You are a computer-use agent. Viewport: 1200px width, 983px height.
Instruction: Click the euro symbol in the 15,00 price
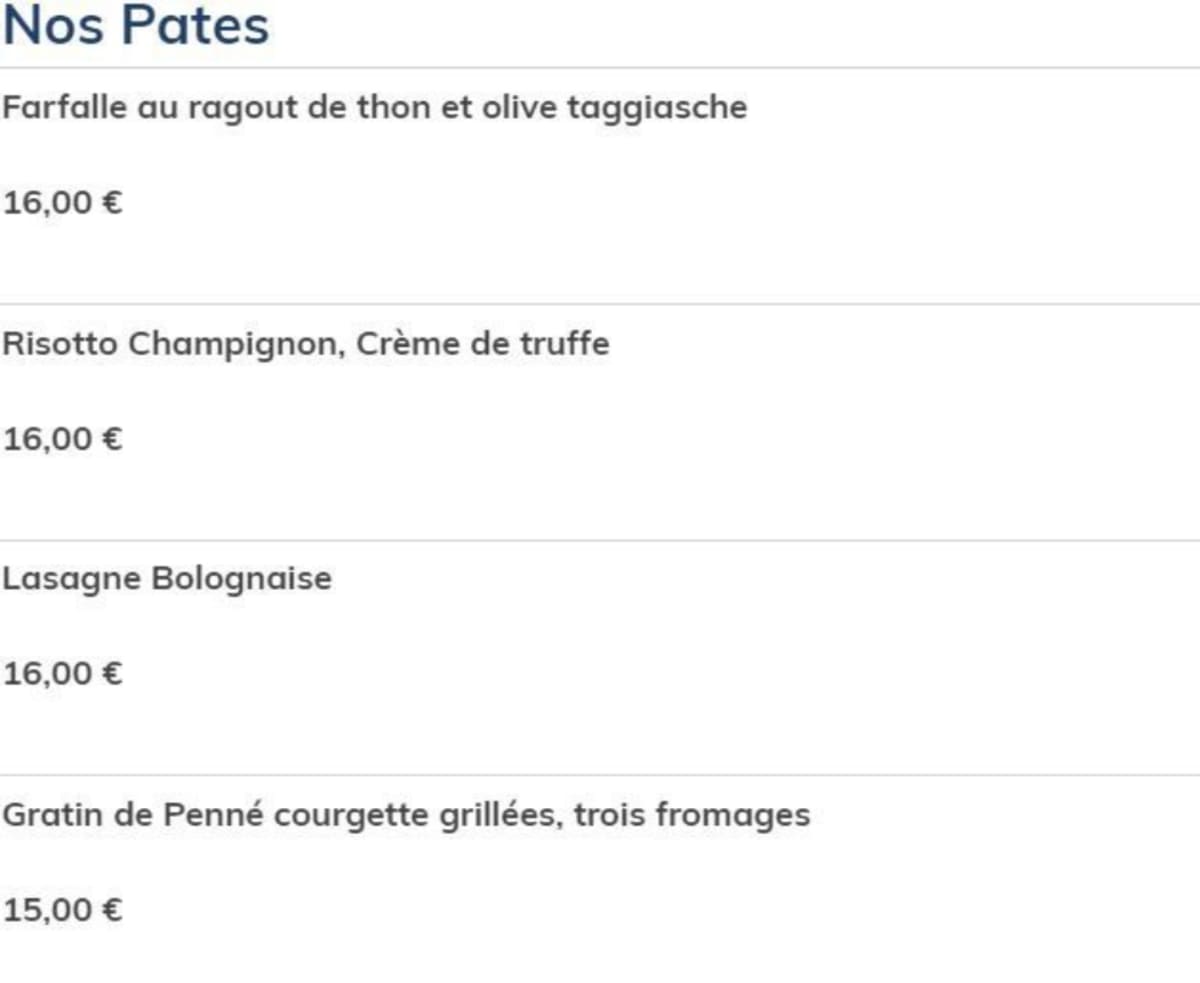point(112,910)
